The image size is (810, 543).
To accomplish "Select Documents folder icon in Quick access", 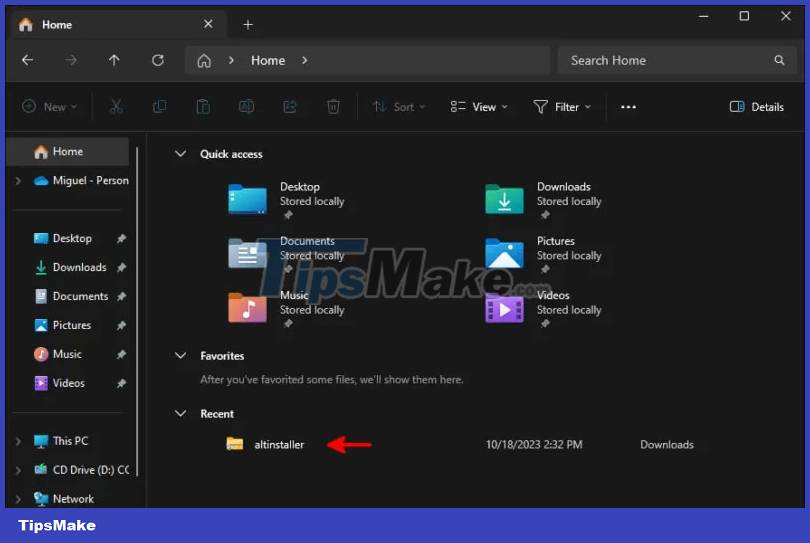I will pos(247,253).
